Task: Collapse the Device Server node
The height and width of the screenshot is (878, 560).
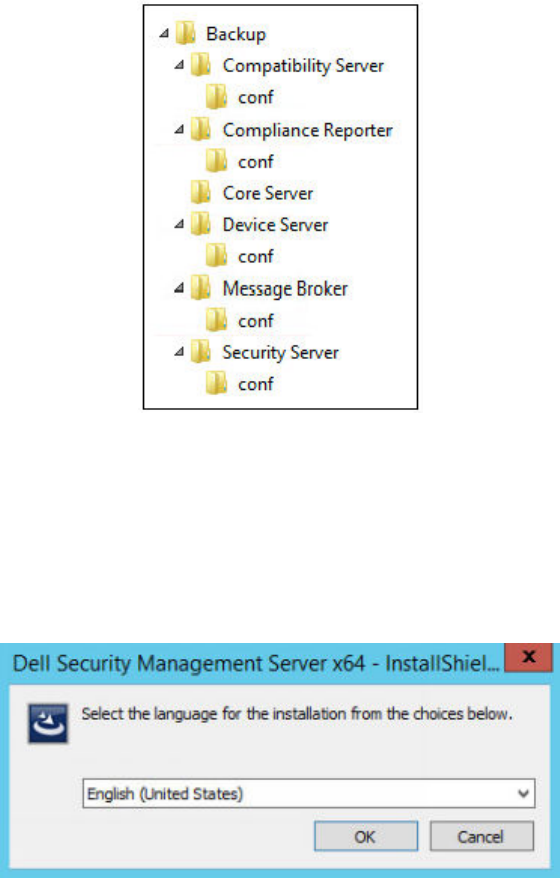Action: tap(179, 225)
